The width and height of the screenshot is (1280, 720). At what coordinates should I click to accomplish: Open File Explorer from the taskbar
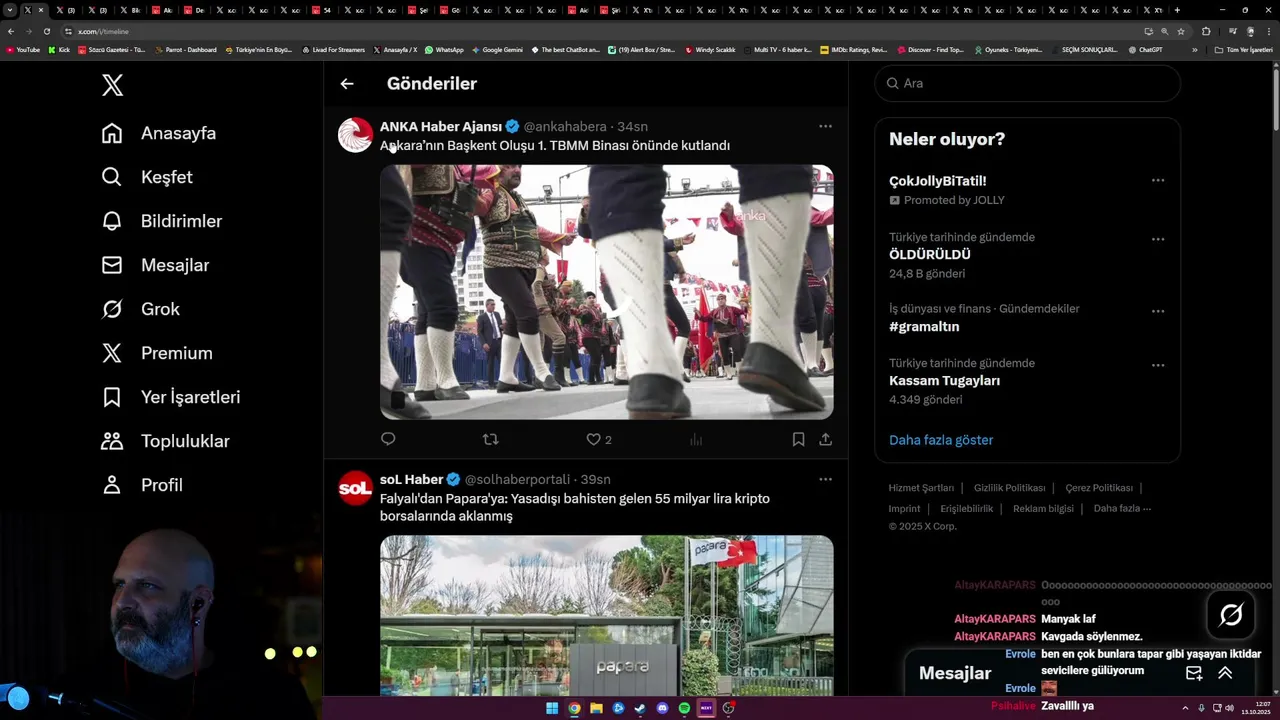point(596,708)
